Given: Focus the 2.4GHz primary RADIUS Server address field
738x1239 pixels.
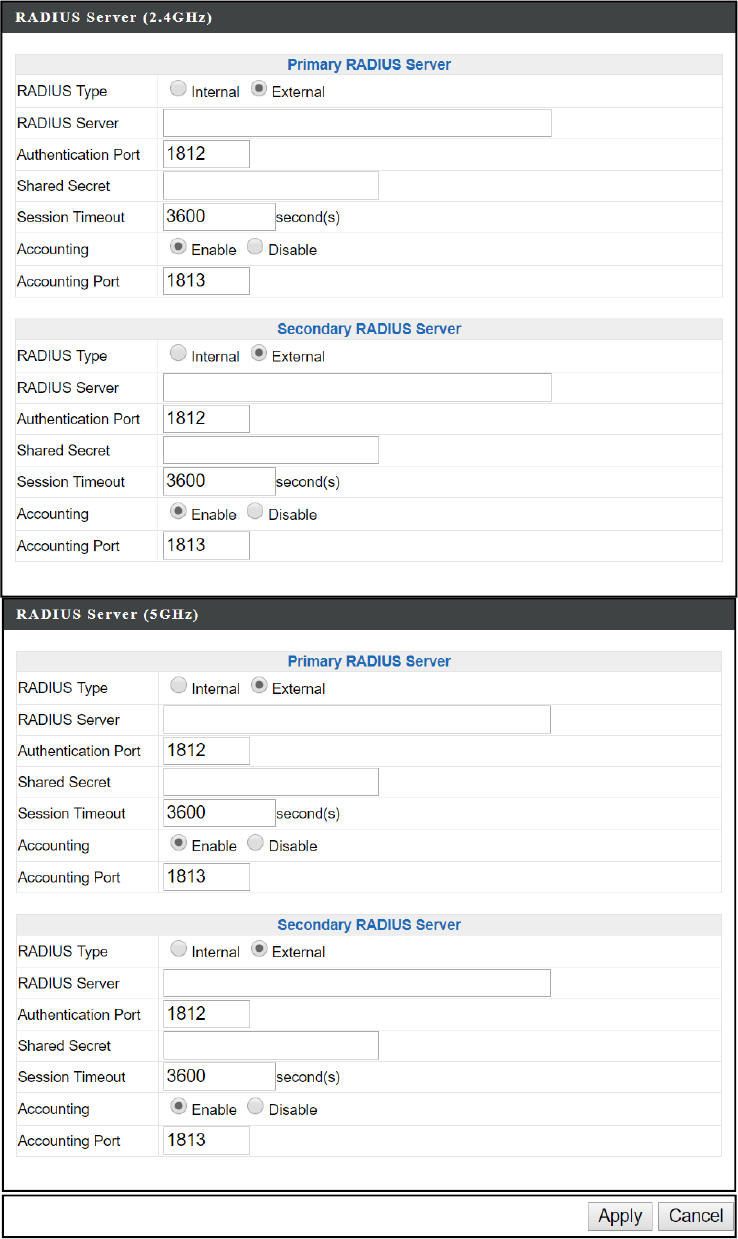Looking at the screenshot, I should [x=357, y=123].
